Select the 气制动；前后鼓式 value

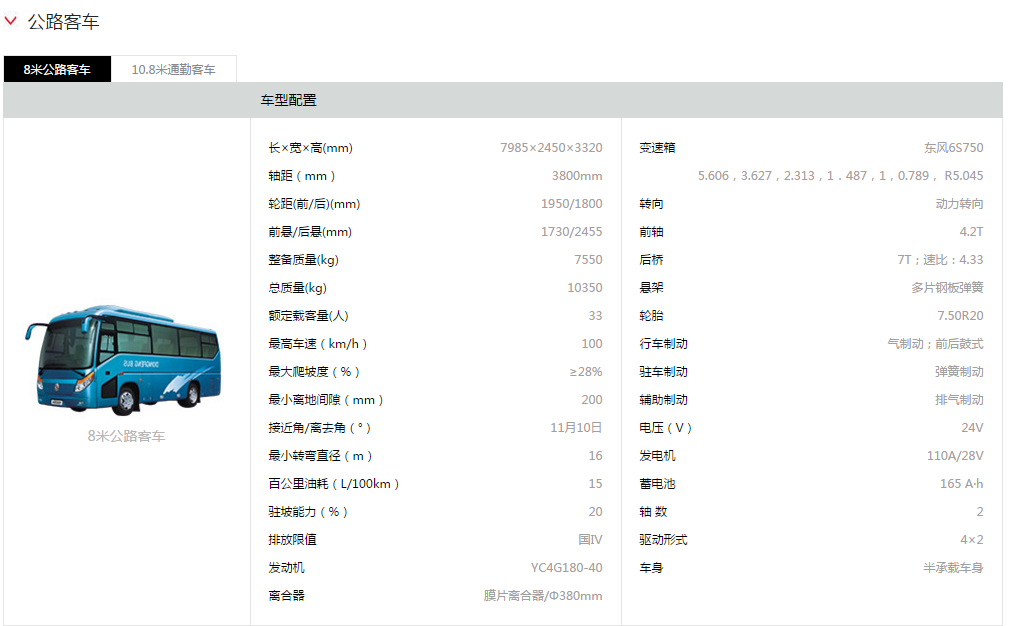tap(935, 344)
